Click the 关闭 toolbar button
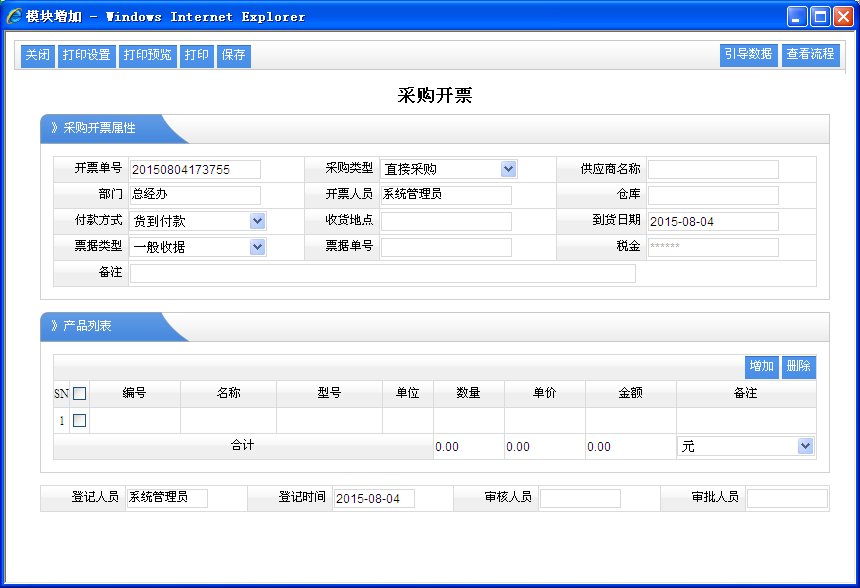 [x=38, y=56]
